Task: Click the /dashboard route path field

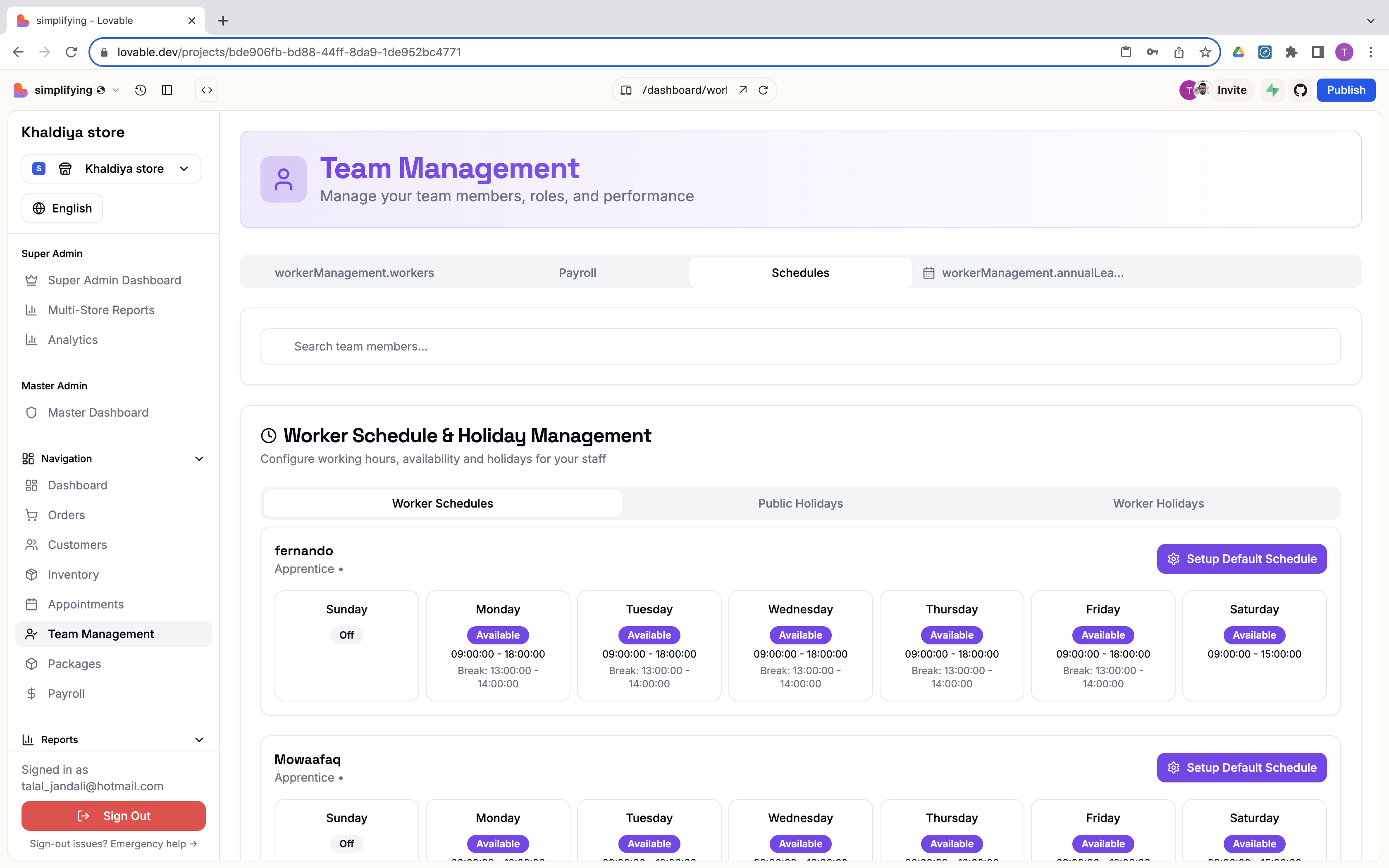Action: (684, 90)
